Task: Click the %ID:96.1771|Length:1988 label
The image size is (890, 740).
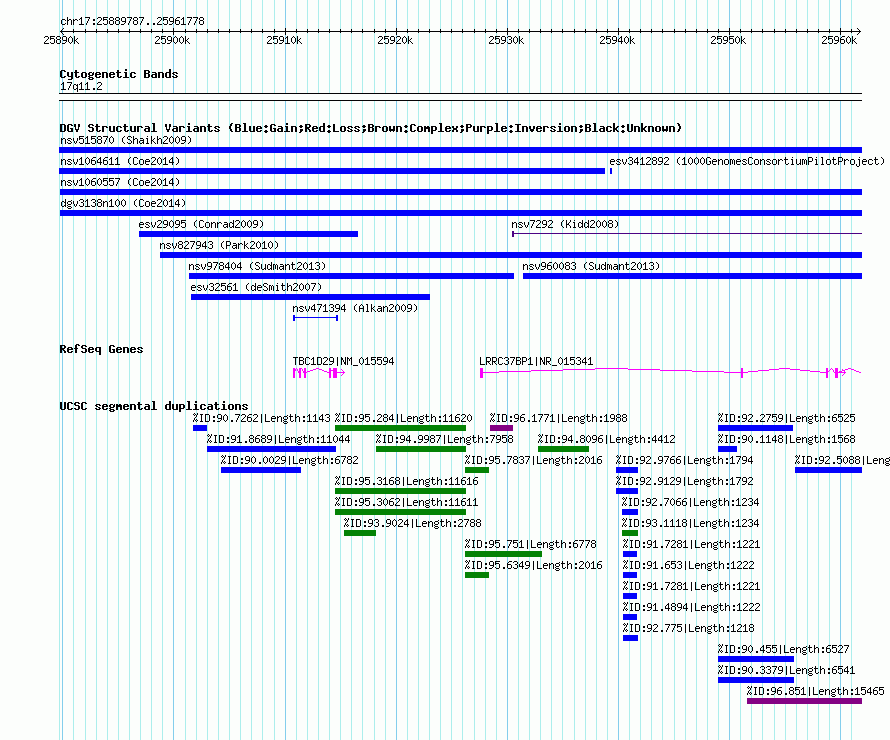Action: tap(559, 418)
